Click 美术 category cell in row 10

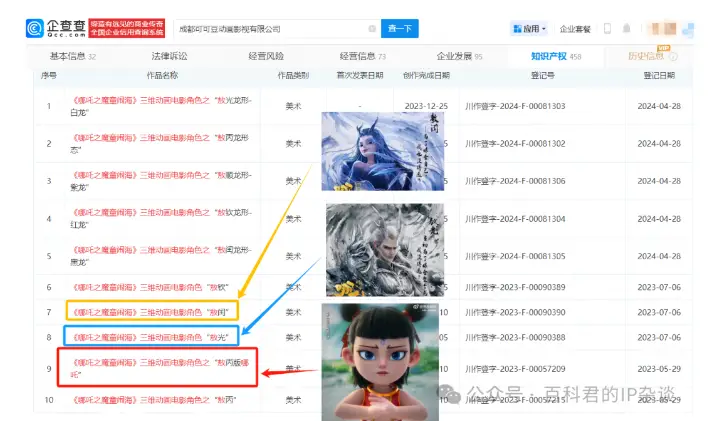(293, 400)
